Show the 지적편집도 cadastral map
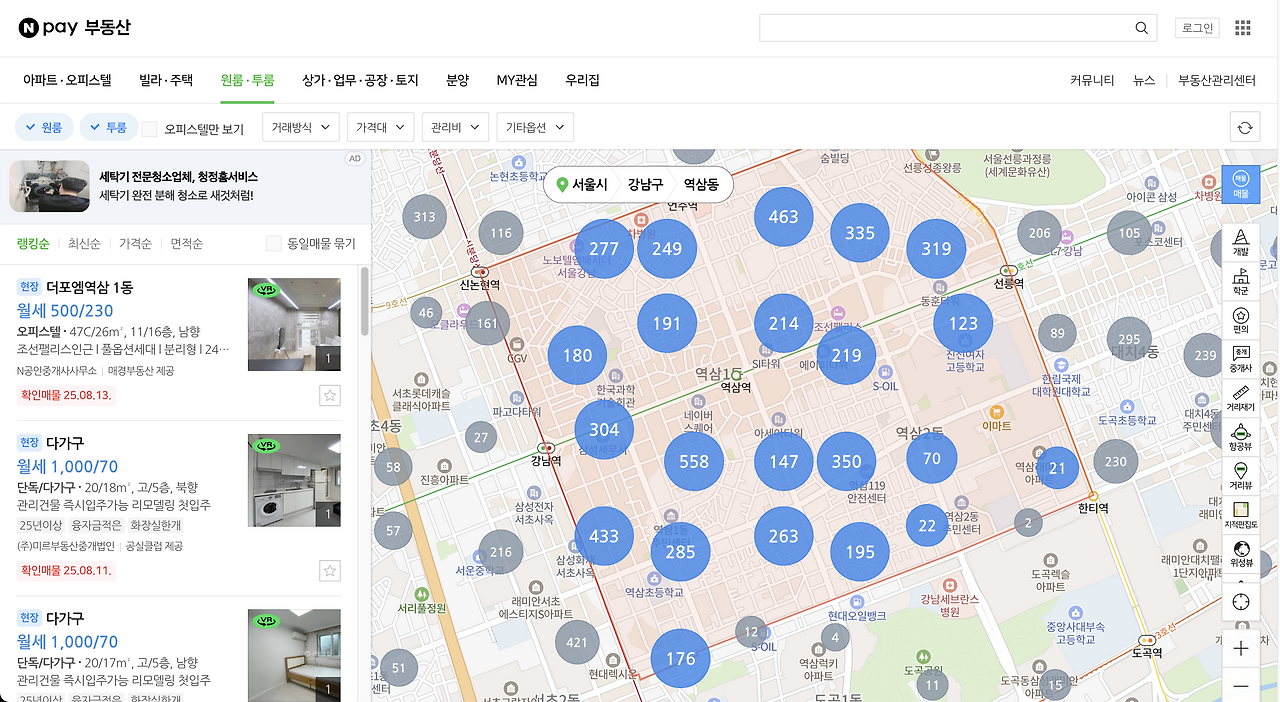The height and width of the screenshot is (702, 1280). pos(1241,516)
